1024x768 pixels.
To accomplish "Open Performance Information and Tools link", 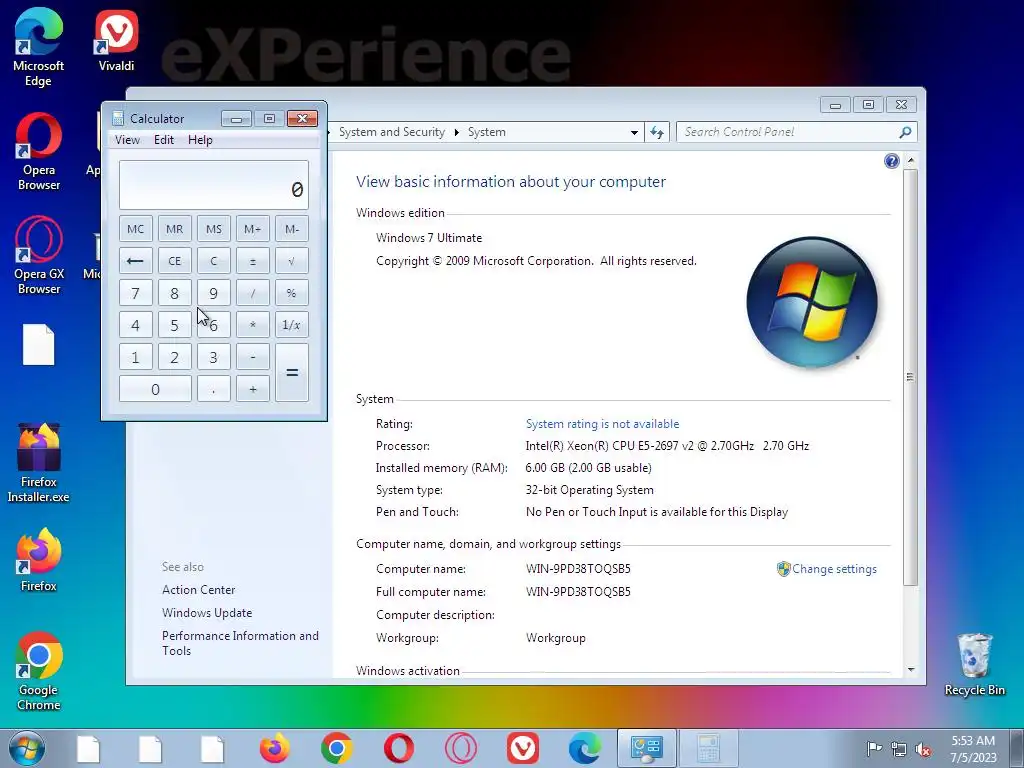I will click(240, 643).
